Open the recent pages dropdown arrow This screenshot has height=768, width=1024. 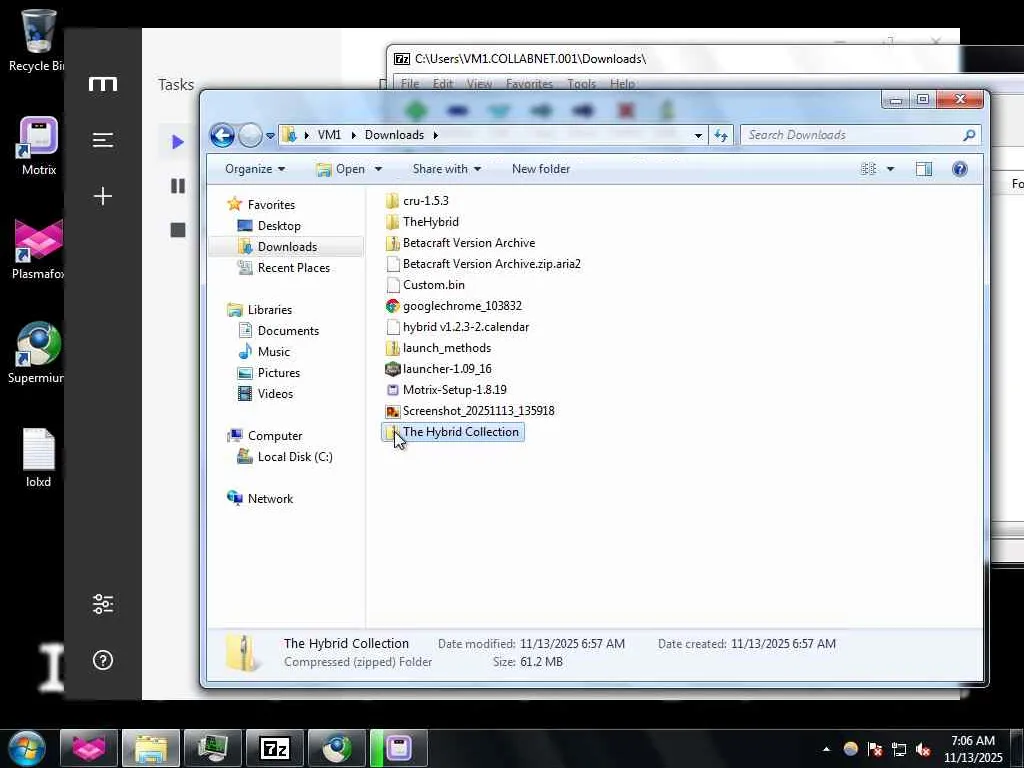(270, 136)
